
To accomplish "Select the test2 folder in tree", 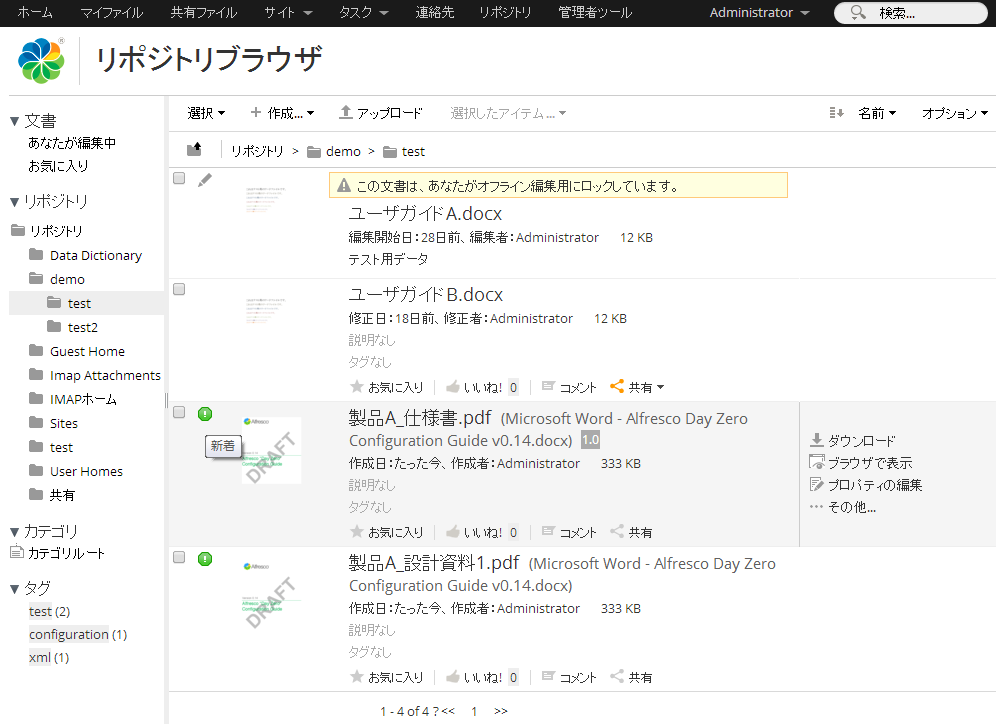I will pyautogui.click(x=83, y=327).
